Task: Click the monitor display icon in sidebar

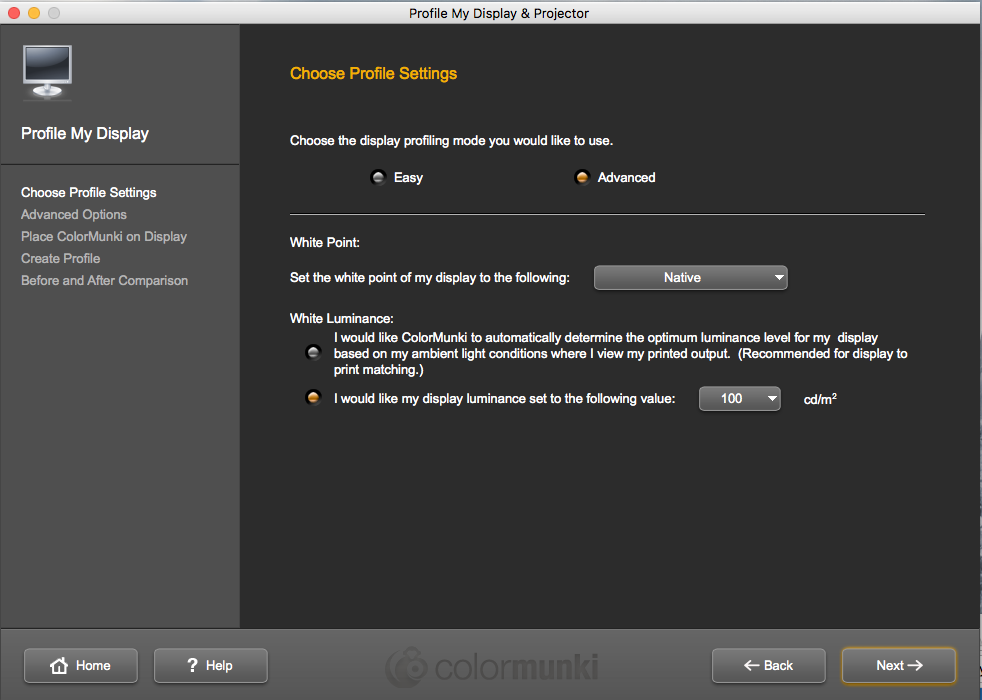Action: (48, 73)
